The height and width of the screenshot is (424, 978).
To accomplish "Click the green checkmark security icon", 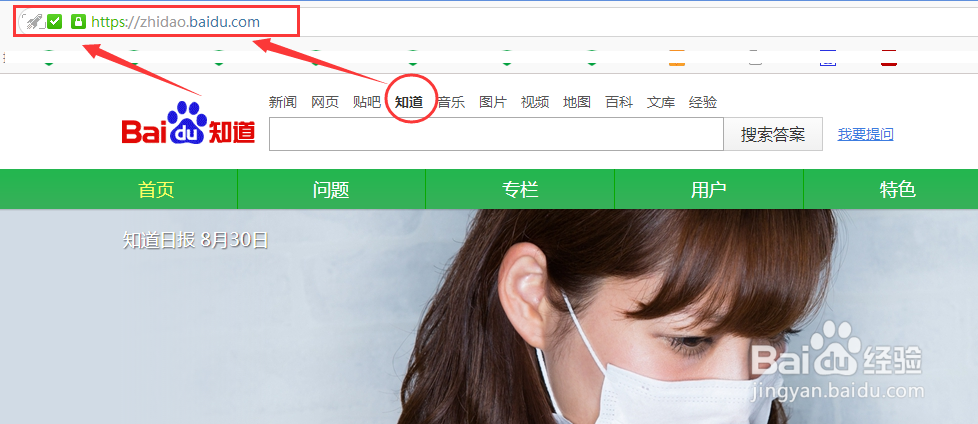I will (x=55, y=22).
